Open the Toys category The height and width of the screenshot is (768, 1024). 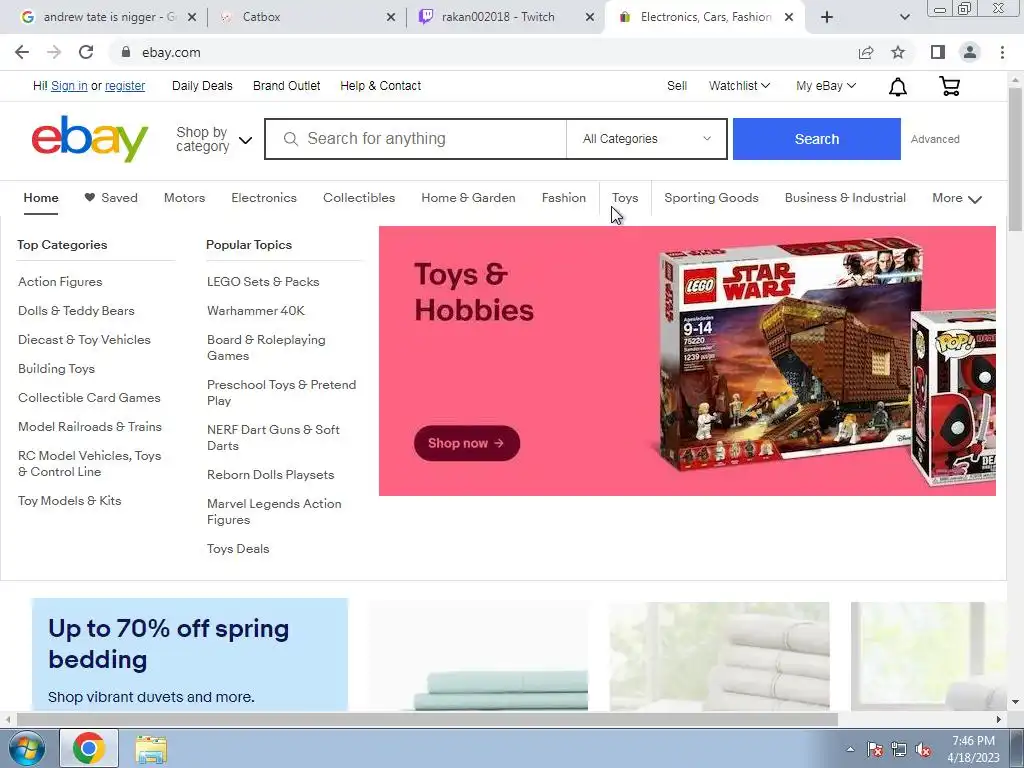point(625,198)
